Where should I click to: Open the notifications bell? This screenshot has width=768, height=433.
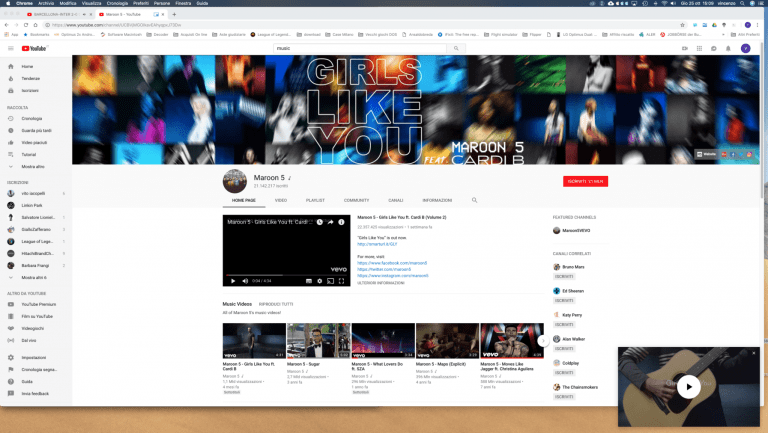tap(728, 48)
